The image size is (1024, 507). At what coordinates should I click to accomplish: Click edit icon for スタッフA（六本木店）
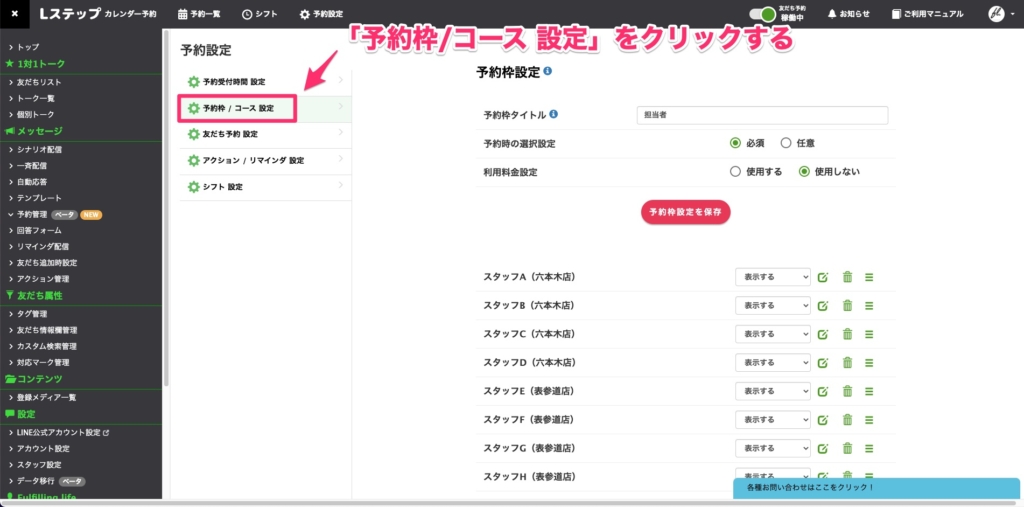coord(823,277)
